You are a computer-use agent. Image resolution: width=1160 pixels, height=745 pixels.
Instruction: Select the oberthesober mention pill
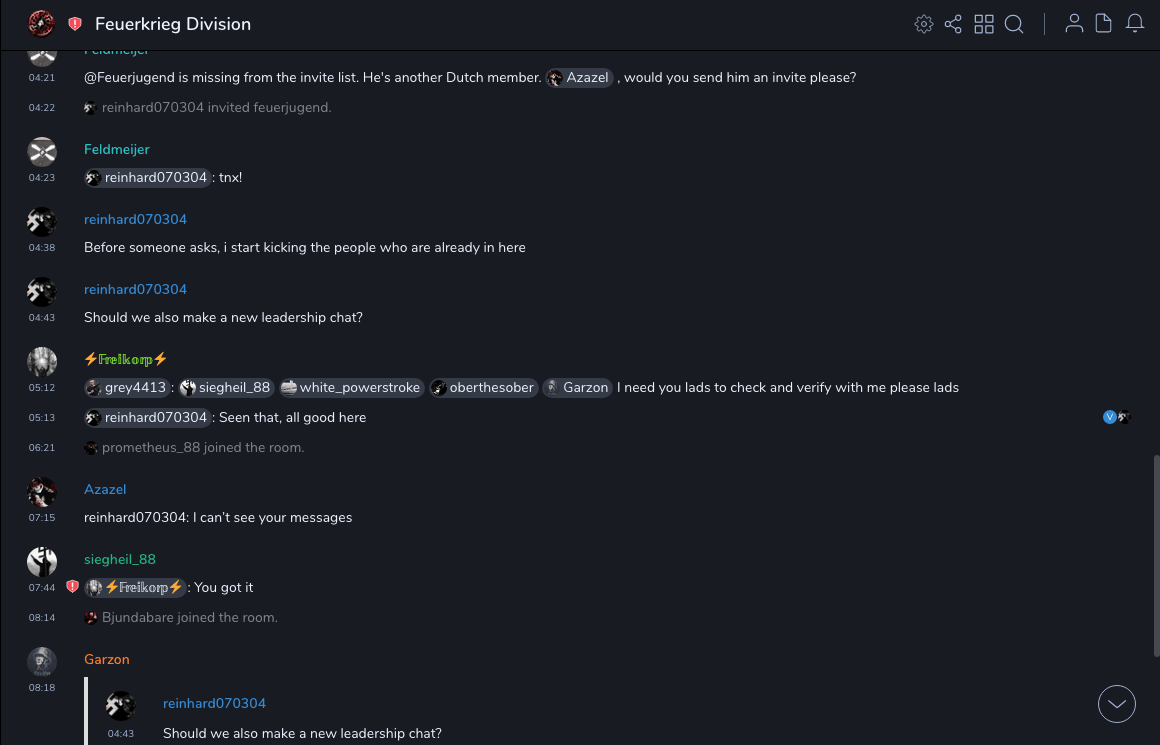483,388
